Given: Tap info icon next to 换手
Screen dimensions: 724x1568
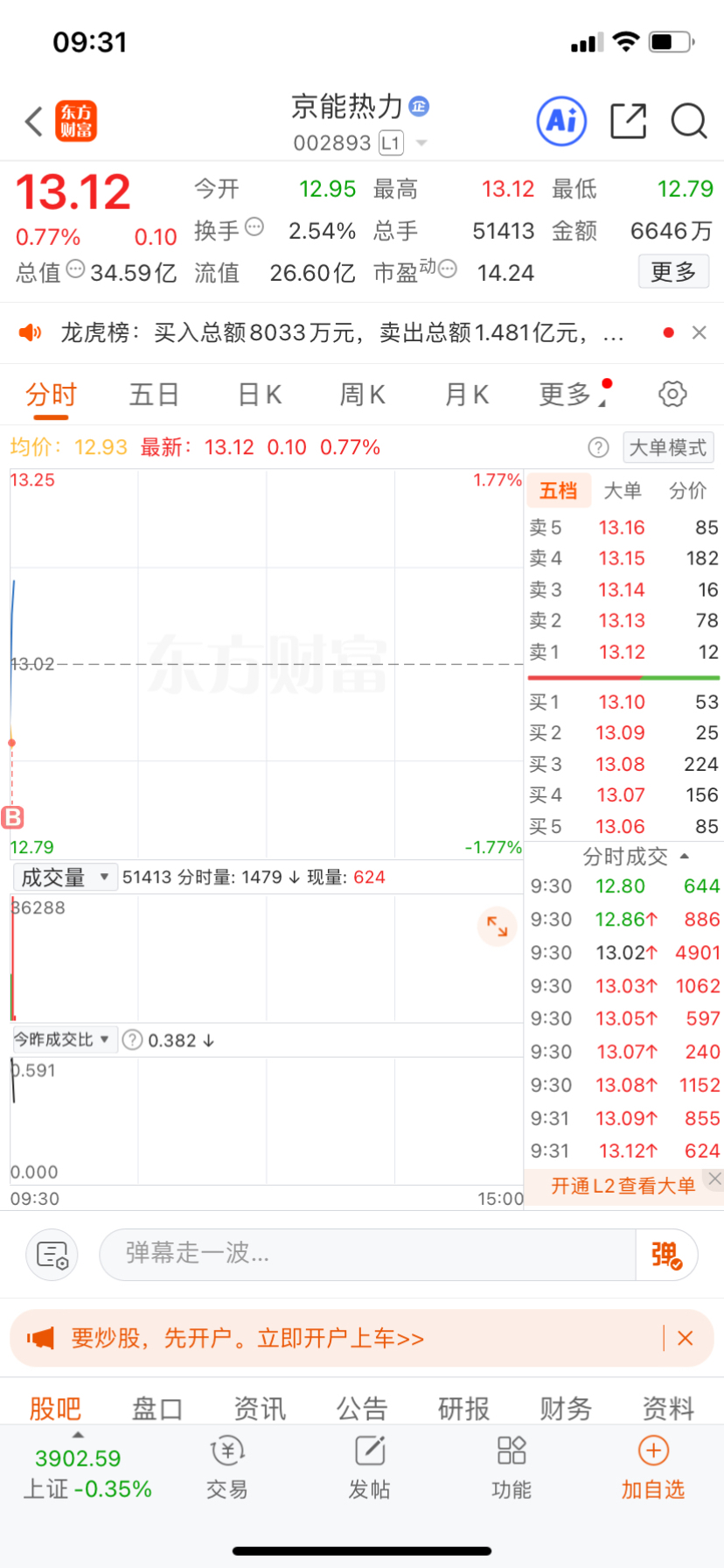Looking at the screenshot, I should click(x=254, y=227).
